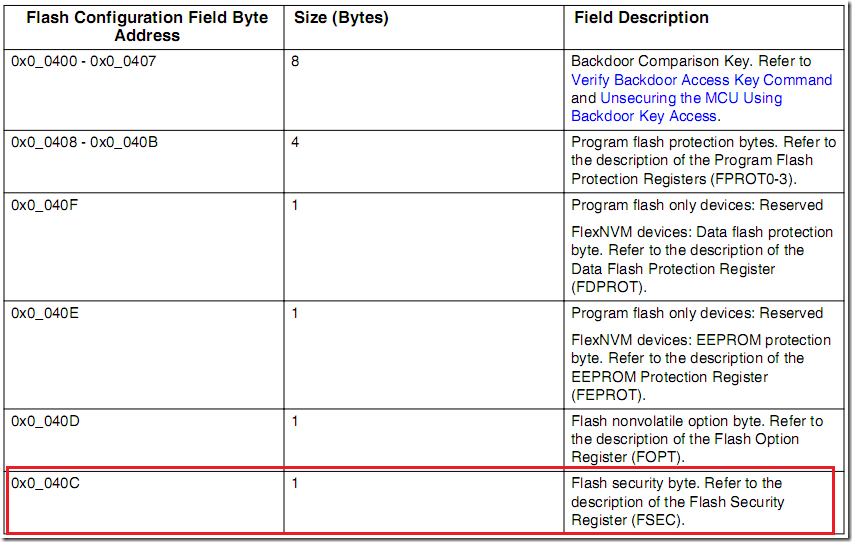Click the Field Description column header
The height and width of the screenshot is (542, 852).
click(x=641, y=18)
